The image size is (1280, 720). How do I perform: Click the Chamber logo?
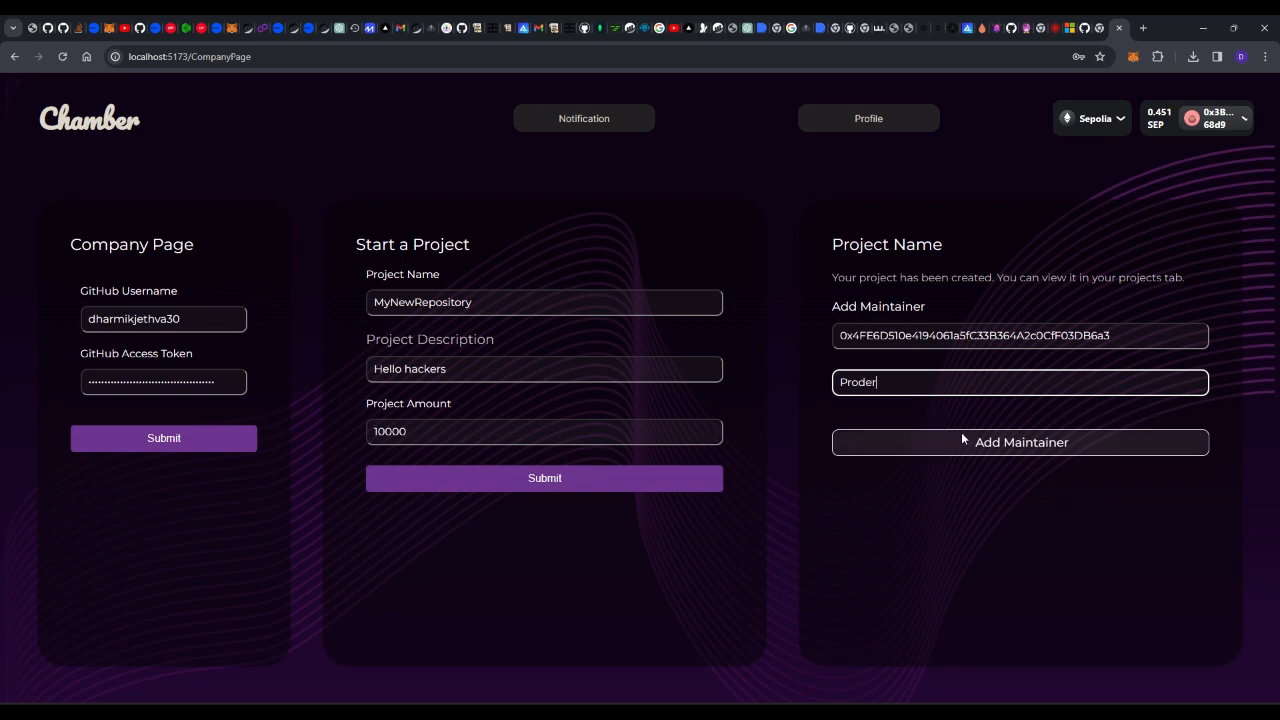[90, 118]
